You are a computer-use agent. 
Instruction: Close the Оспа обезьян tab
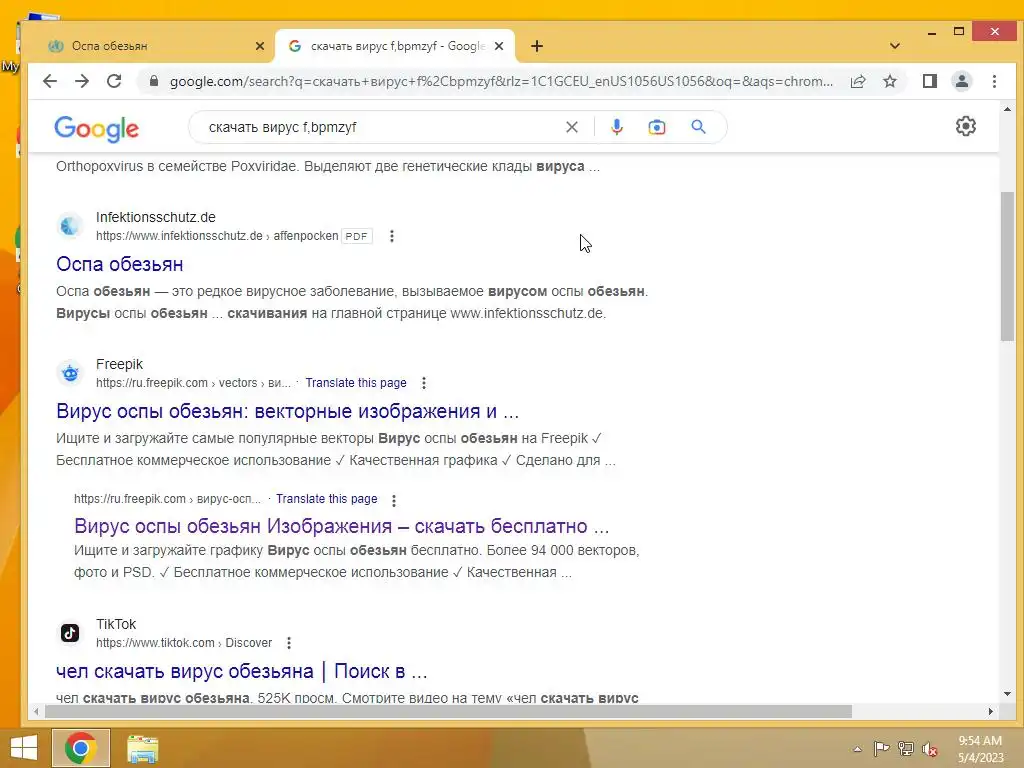(x=259, y=46)
